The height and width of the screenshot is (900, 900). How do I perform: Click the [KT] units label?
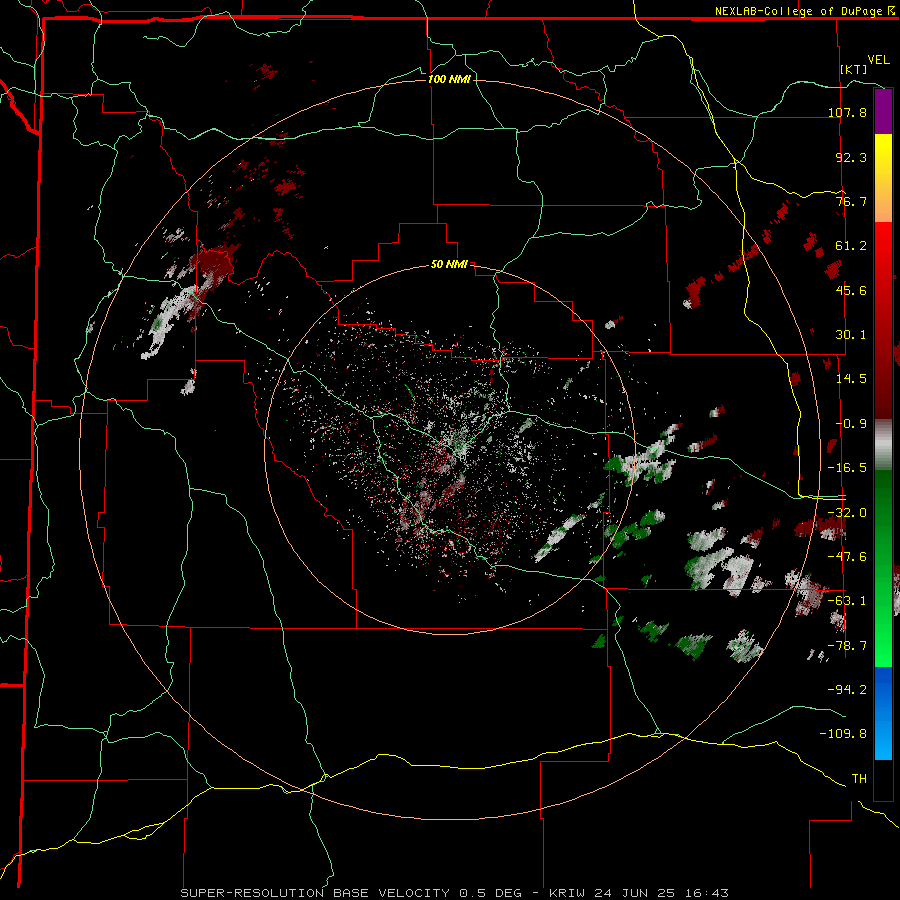click(854, 69)
